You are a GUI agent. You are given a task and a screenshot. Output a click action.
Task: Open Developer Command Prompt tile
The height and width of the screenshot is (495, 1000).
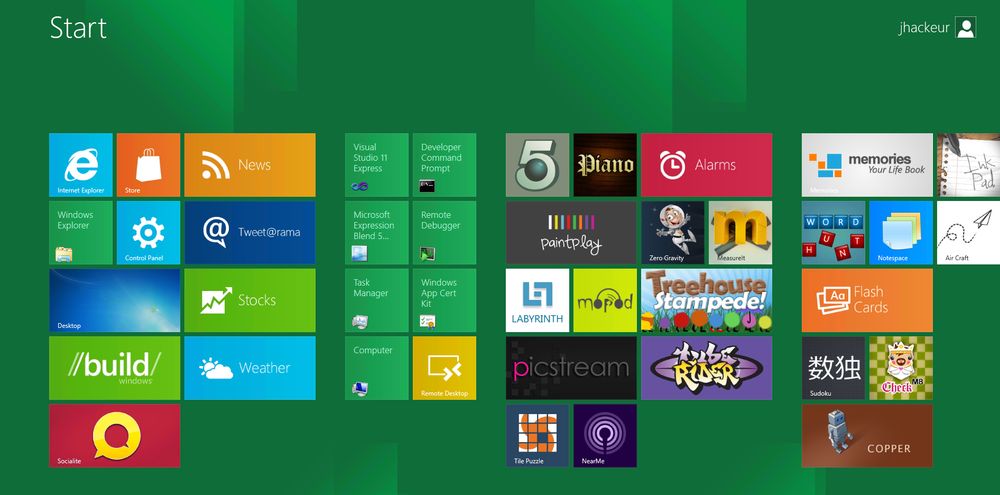pos(445,165)
